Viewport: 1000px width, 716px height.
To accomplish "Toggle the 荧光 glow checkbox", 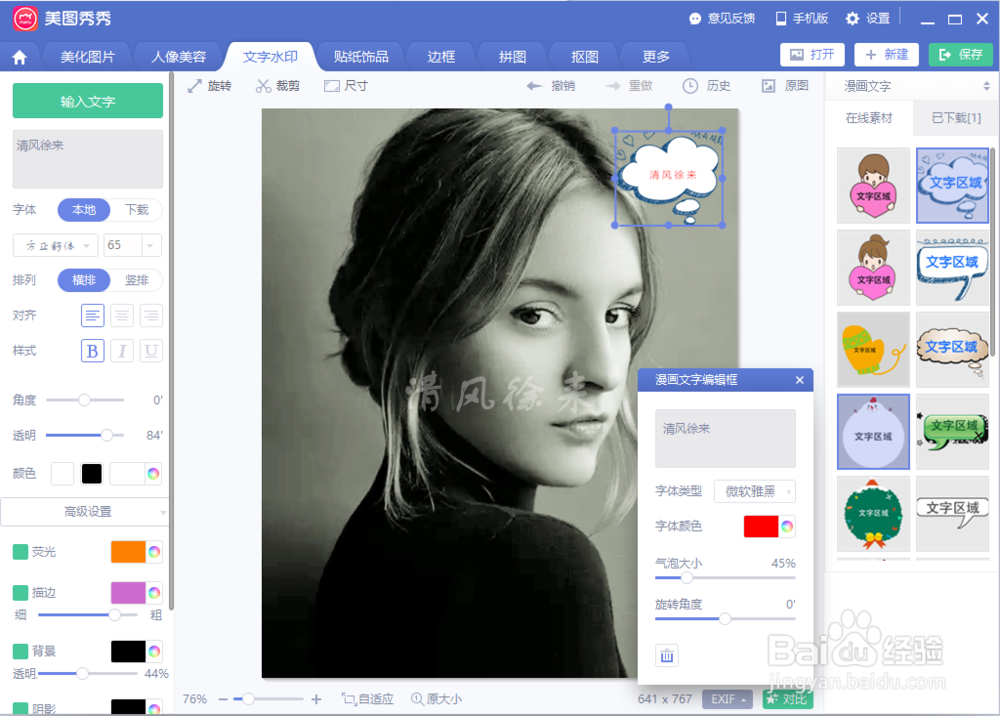I will [23, 551].
